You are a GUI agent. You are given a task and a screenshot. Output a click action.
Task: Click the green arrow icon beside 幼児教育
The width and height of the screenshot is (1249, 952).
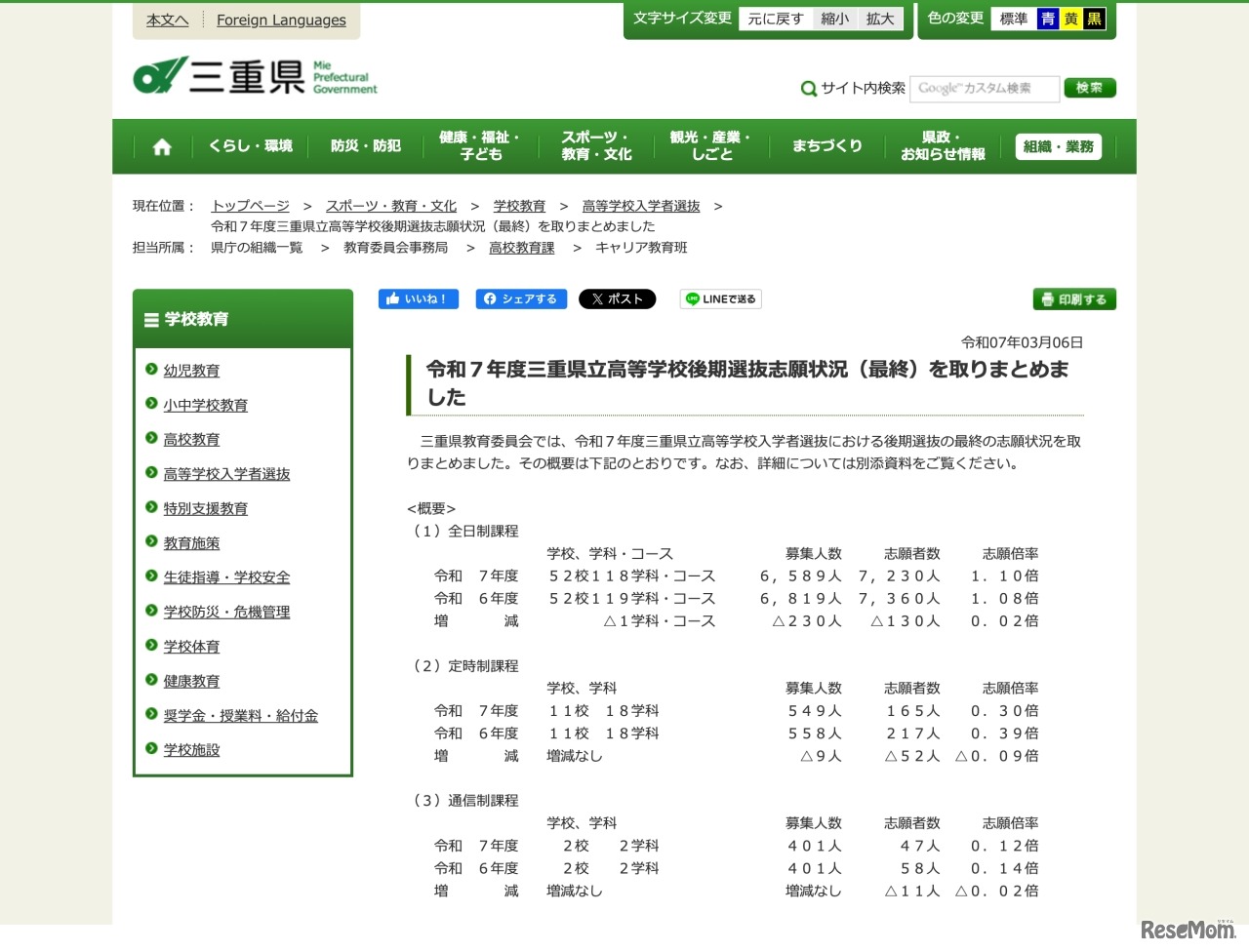pos(149,371)
